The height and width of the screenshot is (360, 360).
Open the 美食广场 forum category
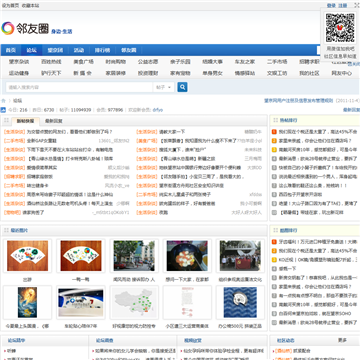coord(83,62)
